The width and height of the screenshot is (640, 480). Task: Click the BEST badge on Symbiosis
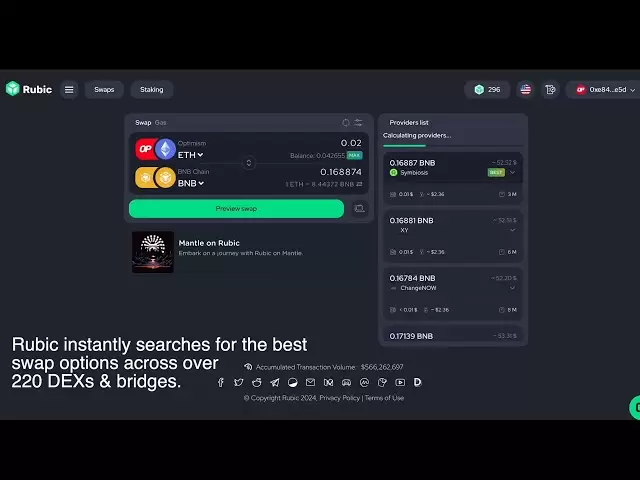coord(496,172)
